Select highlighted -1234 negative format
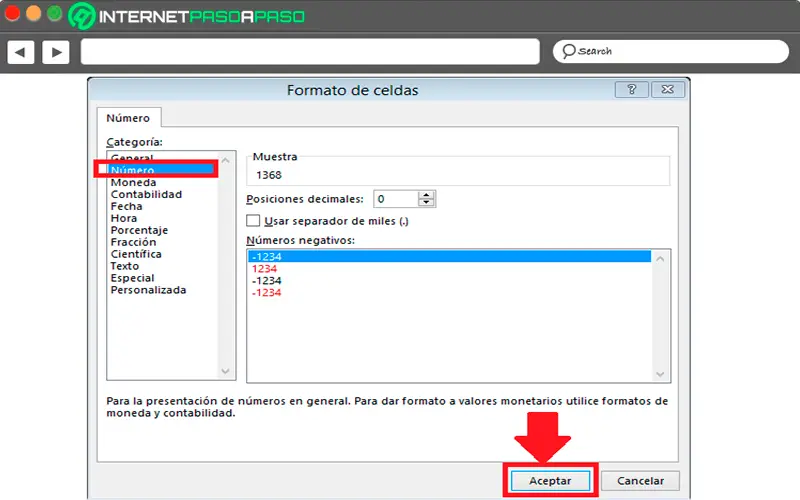800x500 pixels. point(449,257)
